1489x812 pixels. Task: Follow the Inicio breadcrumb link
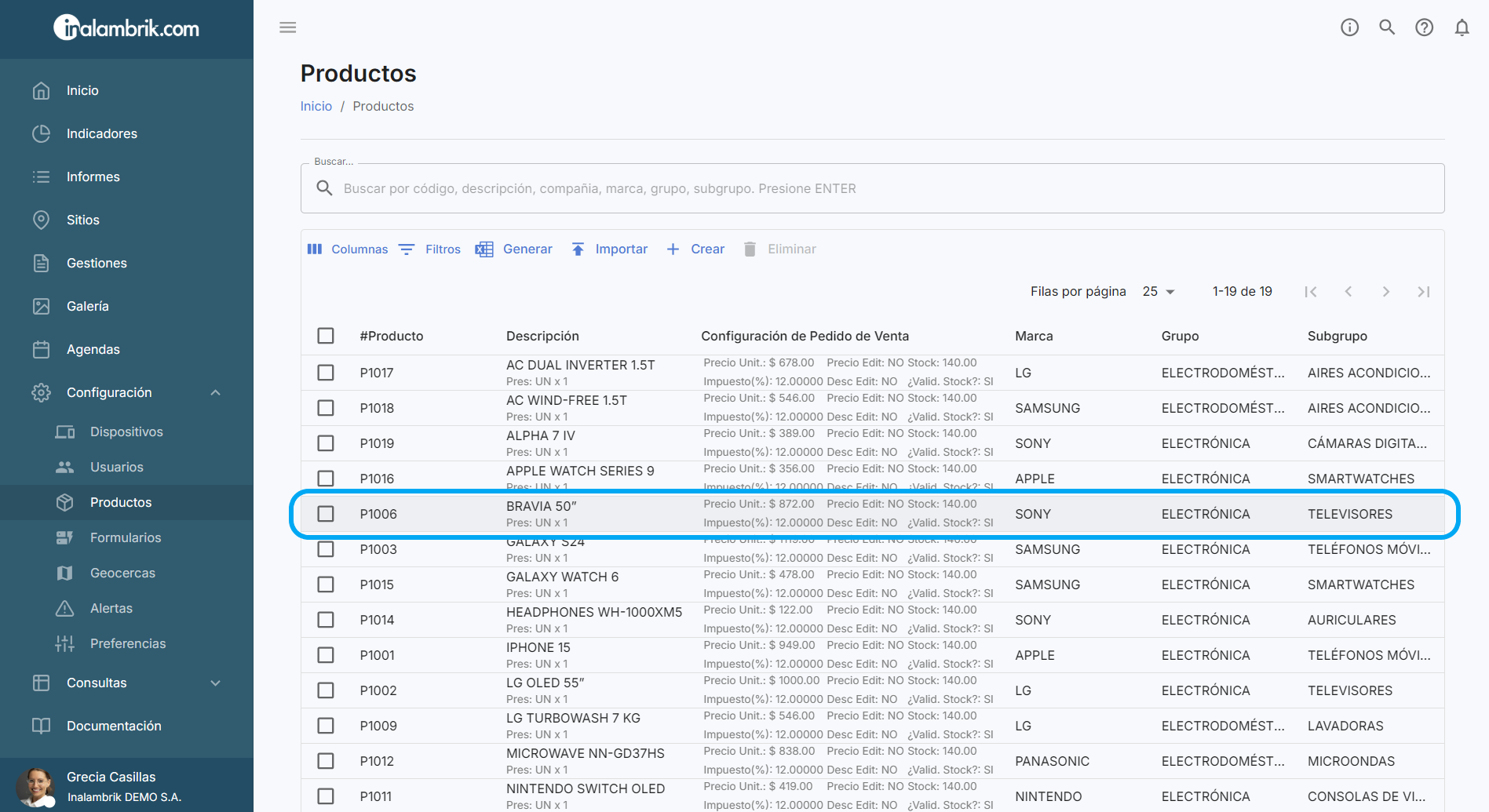[x=316, y=106]
